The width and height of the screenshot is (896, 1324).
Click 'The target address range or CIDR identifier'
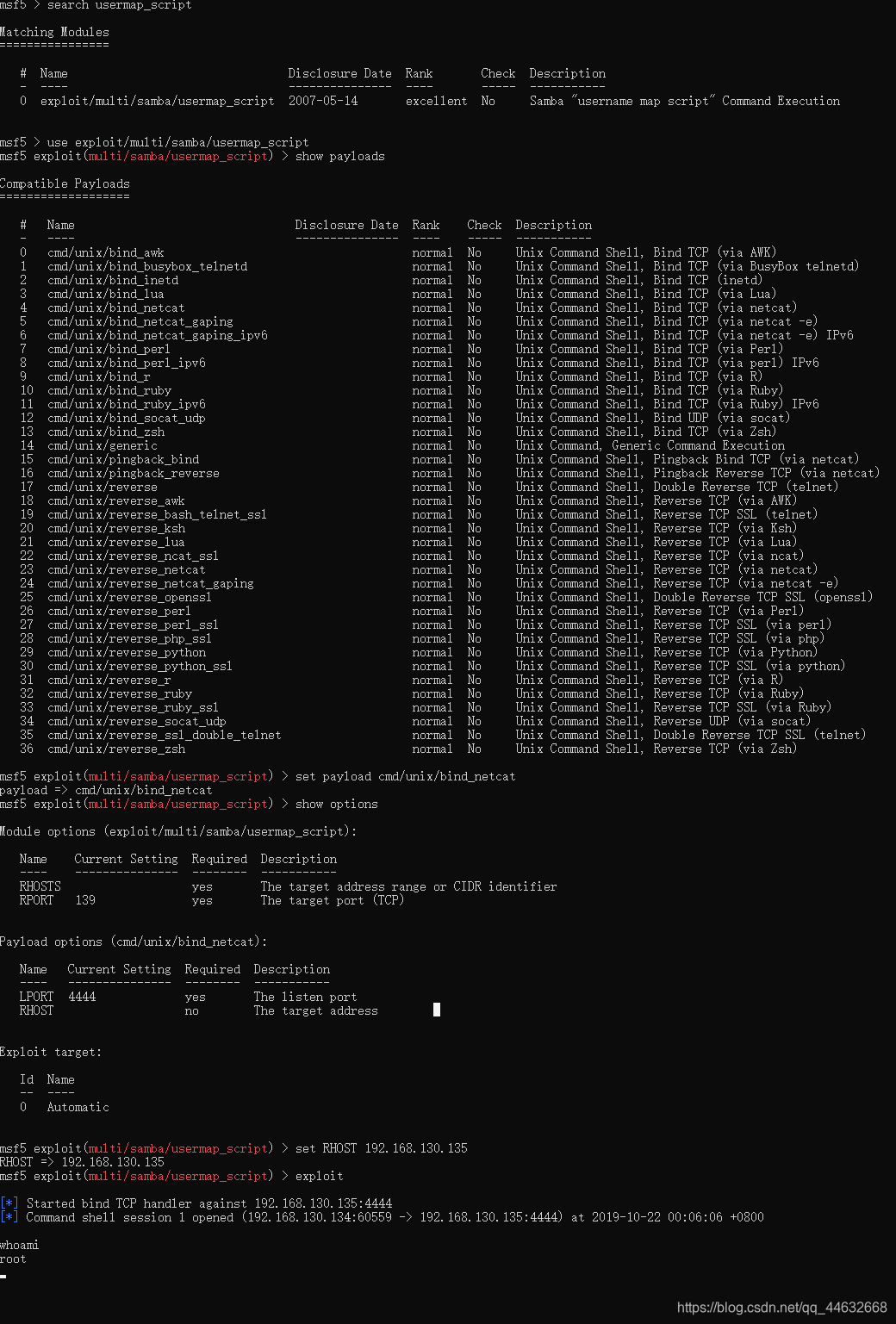coord(408,886)
